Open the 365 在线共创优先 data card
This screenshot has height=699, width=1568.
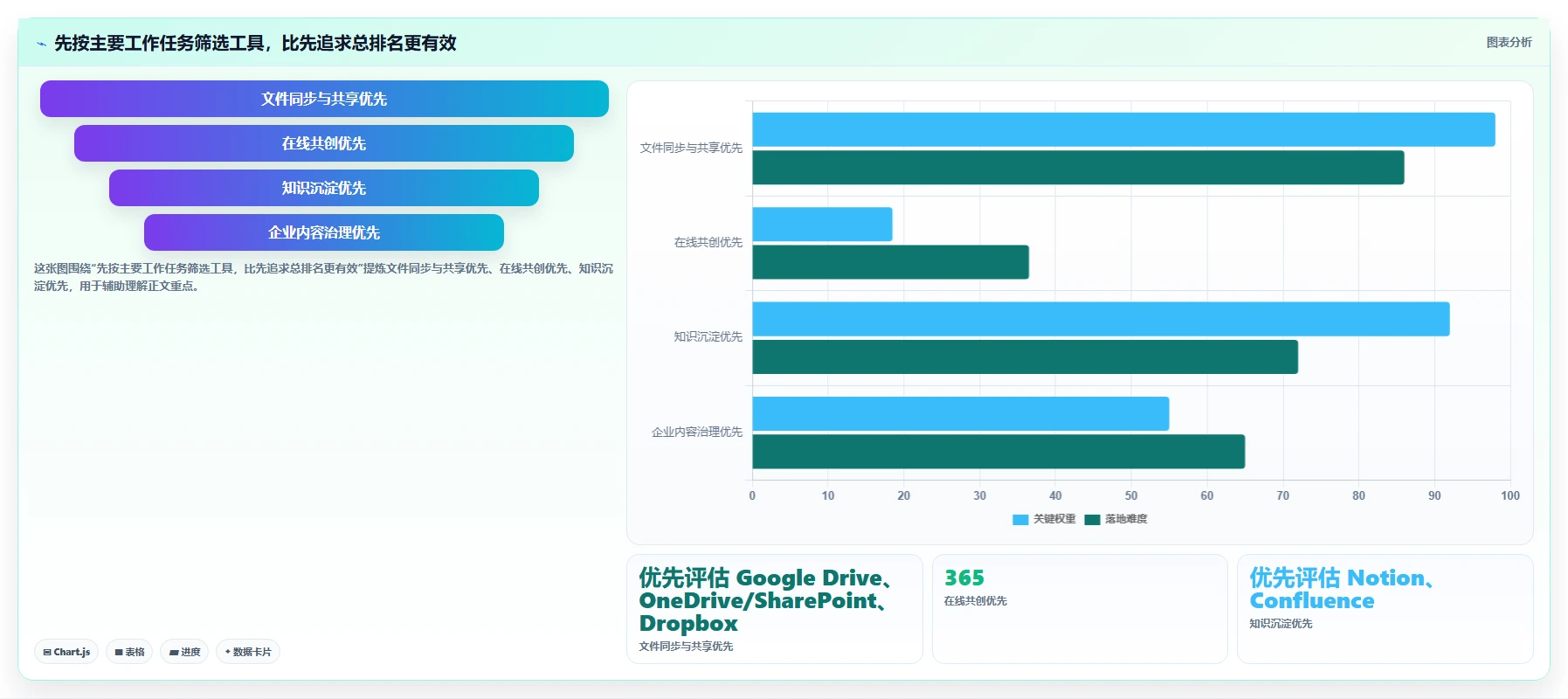coord(1080,609)
